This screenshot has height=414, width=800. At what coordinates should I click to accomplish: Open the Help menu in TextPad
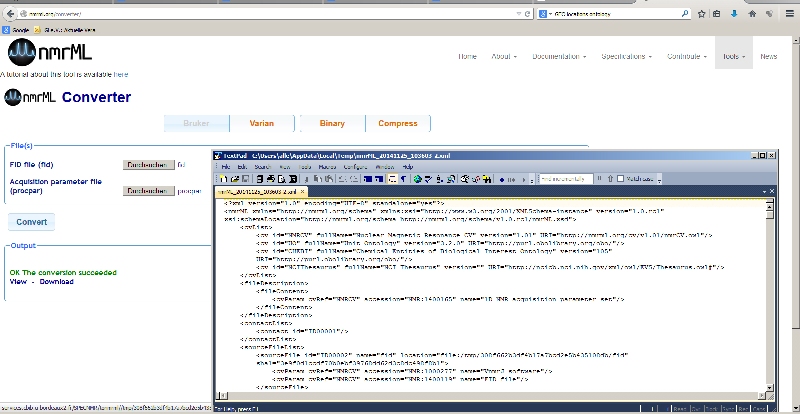click(x=408, y=167)
